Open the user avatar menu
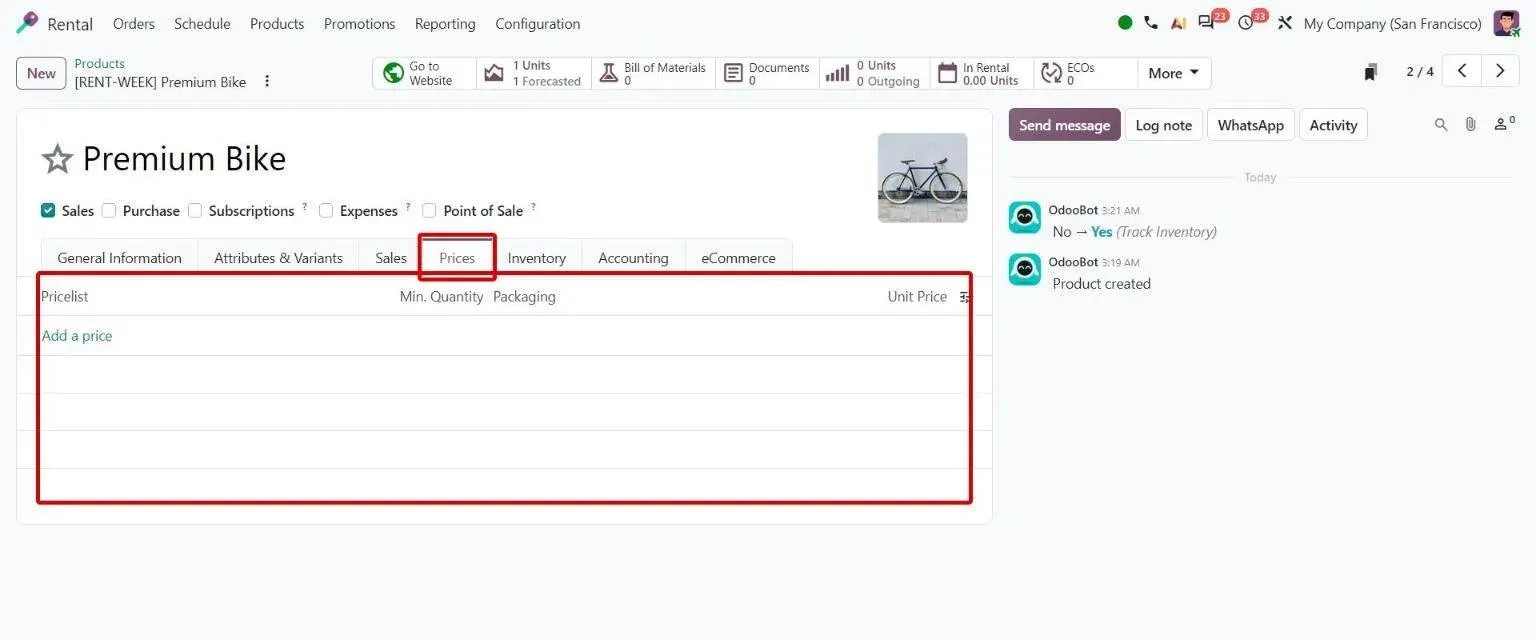The height and width of the screenshot is (639, 1536). 1506,23
